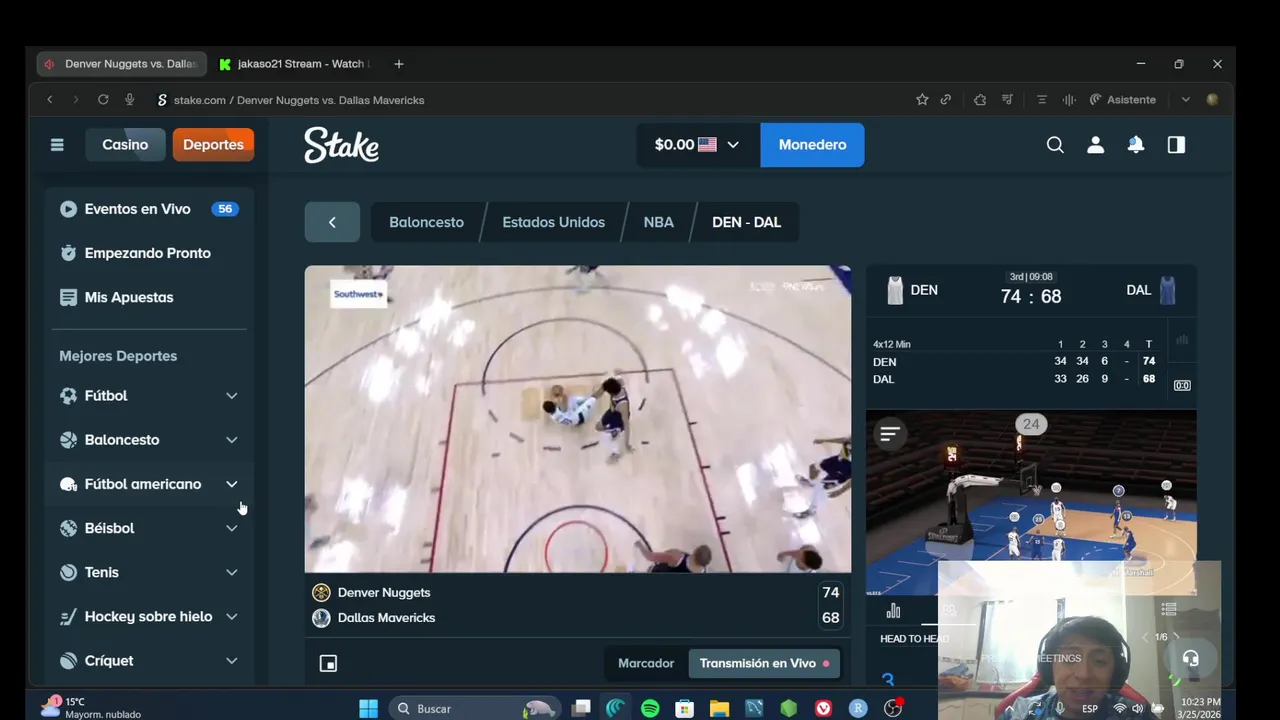Switch to Deportes section
Screen dimensions: 1280x720
pyautogui.click(x=213, y=145)
